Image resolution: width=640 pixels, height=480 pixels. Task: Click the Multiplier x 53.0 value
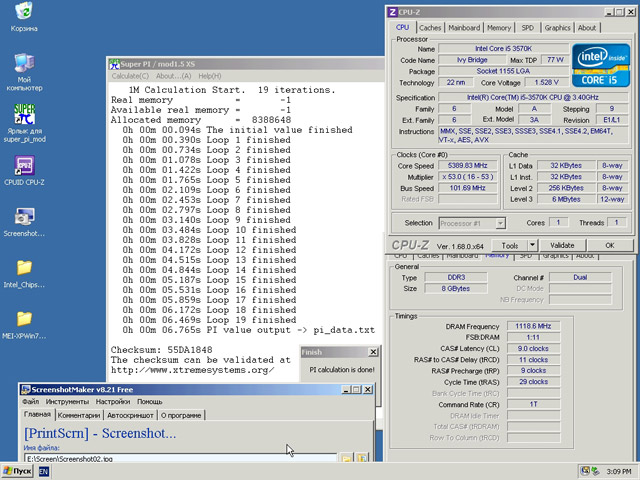(x=468, y=177)
